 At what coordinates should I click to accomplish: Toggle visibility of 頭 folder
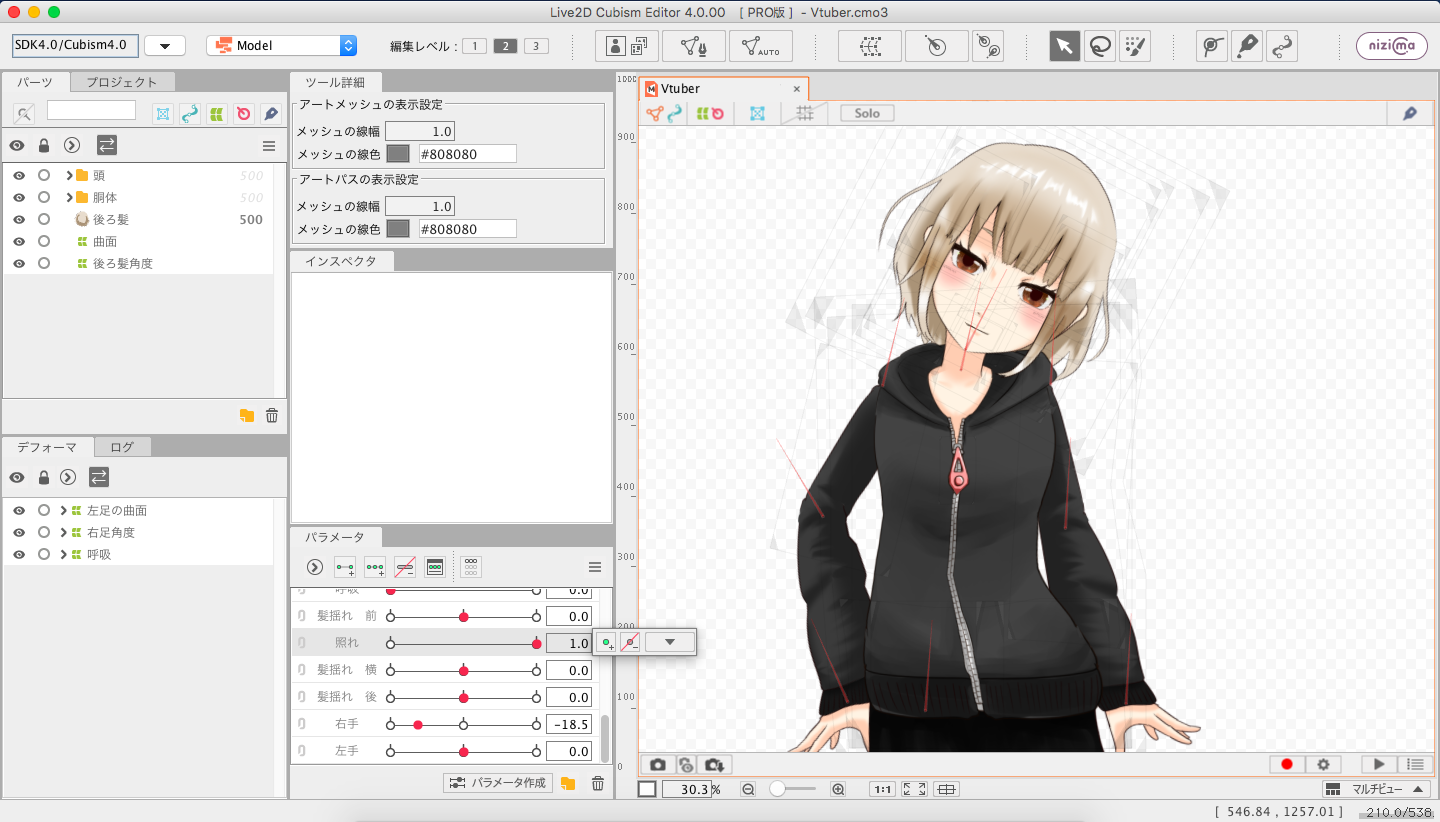click(x=19, y=175)
